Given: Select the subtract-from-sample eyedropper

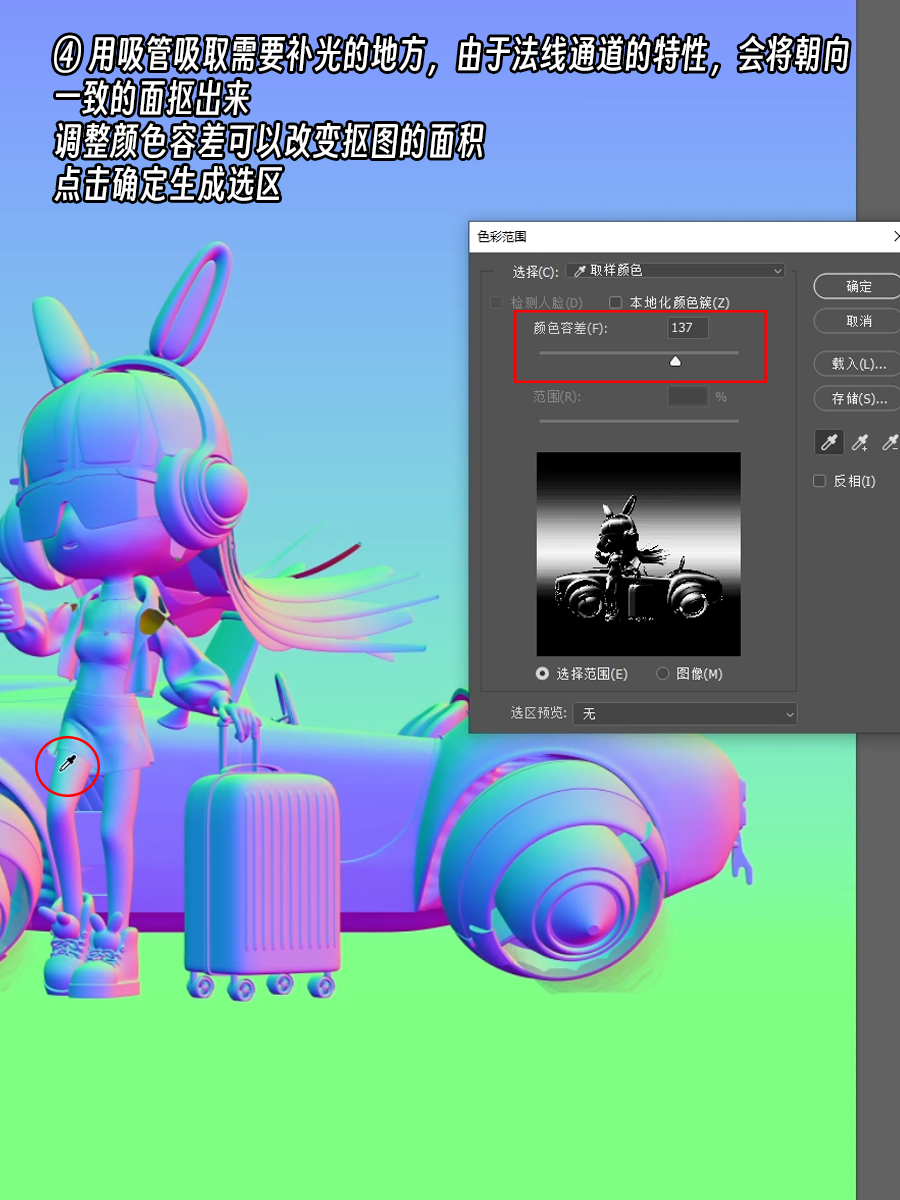Looking at the screenshot, I should click(x=890, y=441).
